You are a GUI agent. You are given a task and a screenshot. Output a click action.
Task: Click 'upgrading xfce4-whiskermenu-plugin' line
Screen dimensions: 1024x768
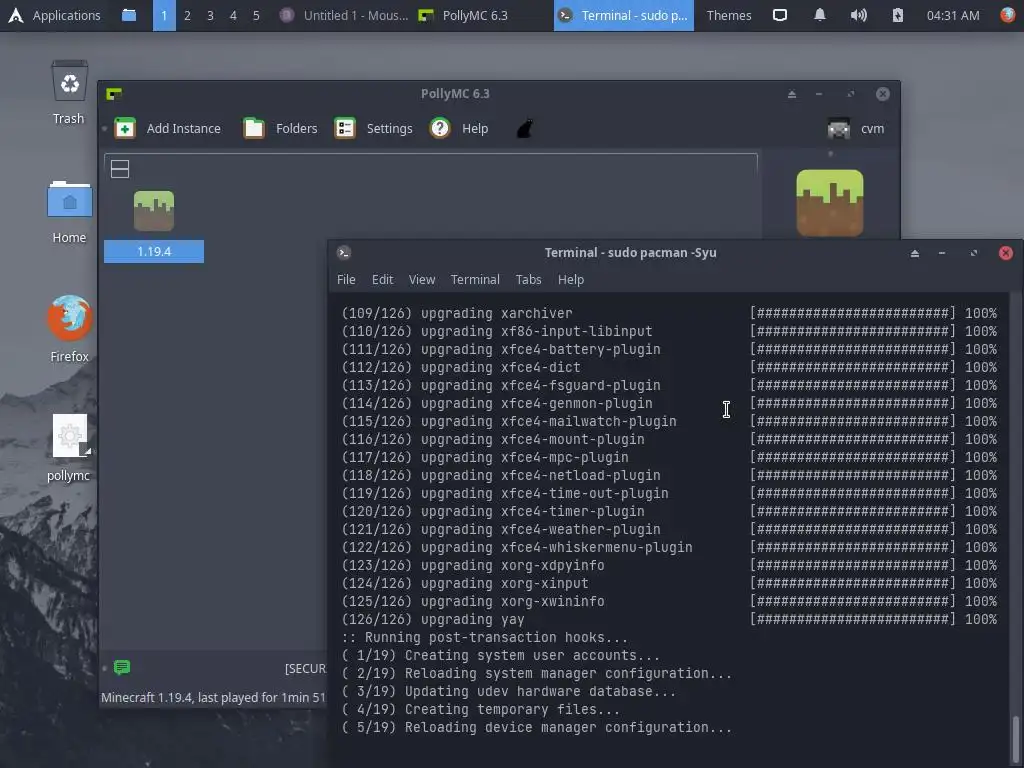click(x=669, y=547)
